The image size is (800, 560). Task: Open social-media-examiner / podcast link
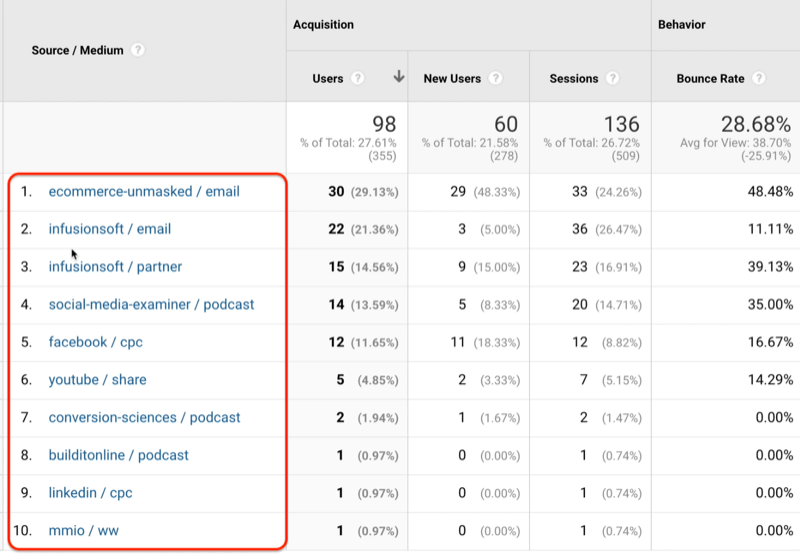pyautogui.click(x=151, y=304)
